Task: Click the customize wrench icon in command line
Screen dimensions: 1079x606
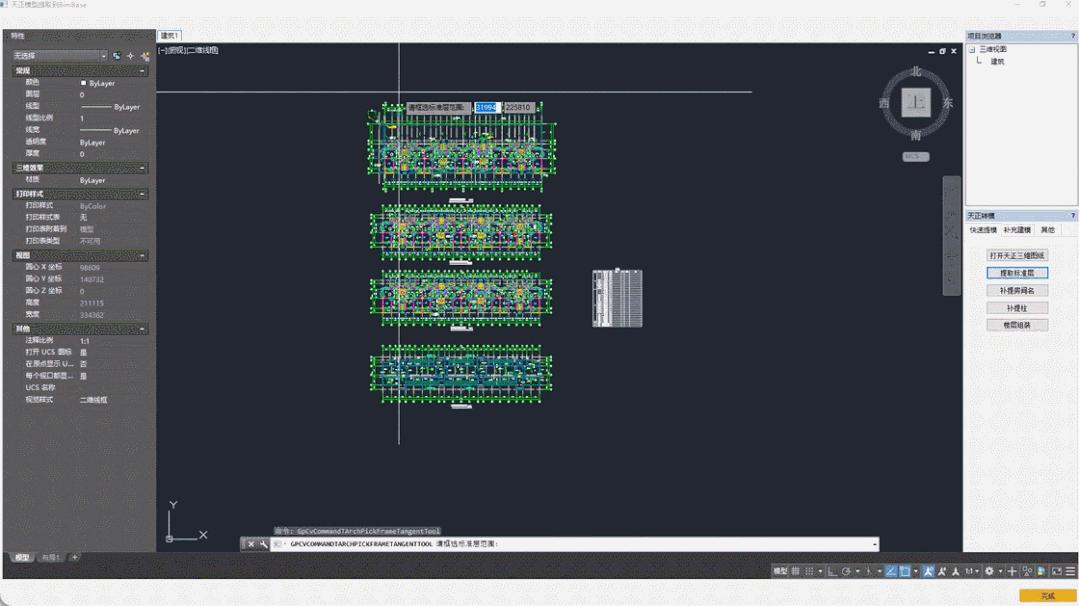Action: click(x=264, y=544)
